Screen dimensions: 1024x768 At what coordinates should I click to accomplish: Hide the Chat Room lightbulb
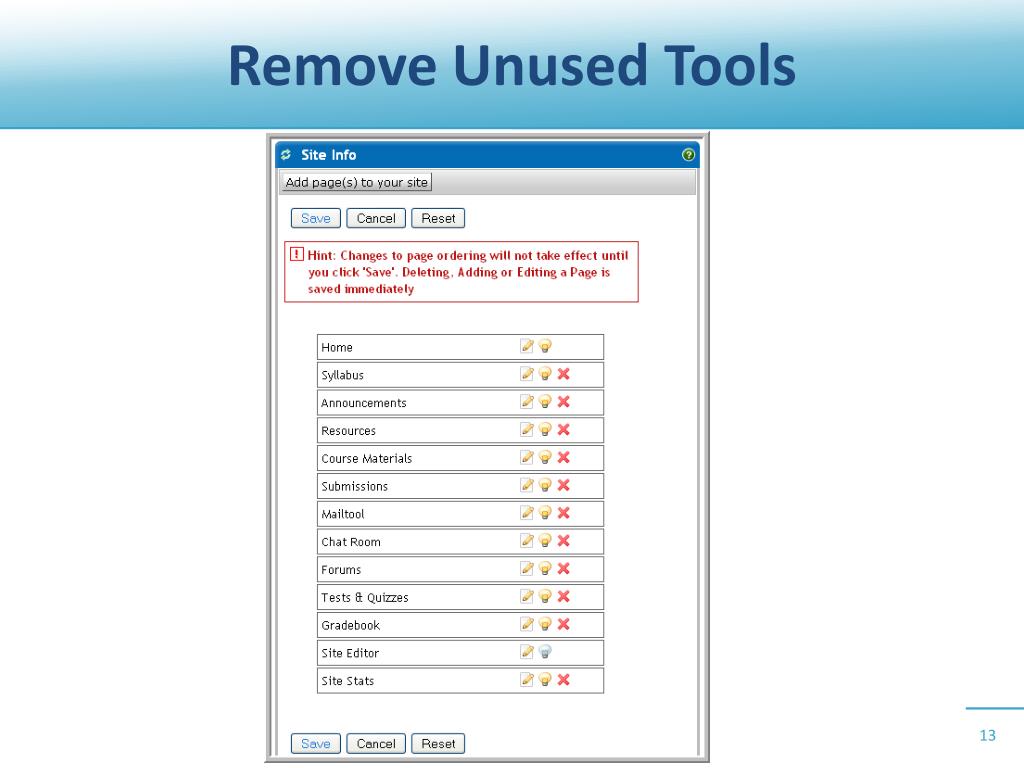[545, 541]
